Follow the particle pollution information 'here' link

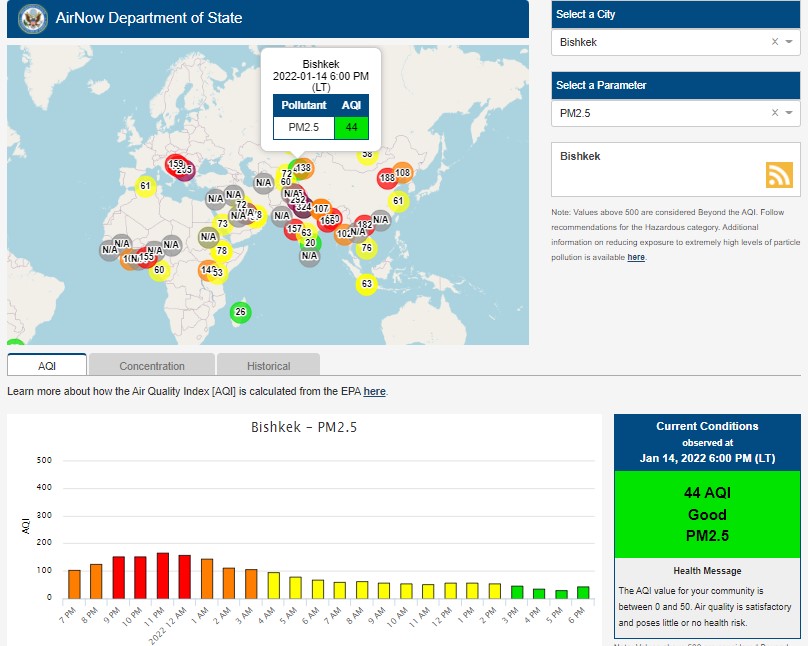636,257
